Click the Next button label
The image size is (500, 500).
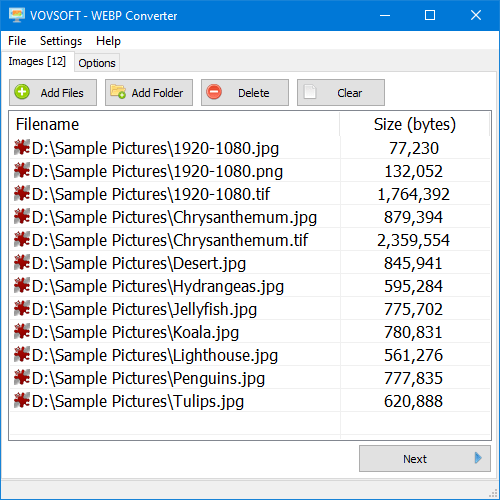click(x=415, y=459)
